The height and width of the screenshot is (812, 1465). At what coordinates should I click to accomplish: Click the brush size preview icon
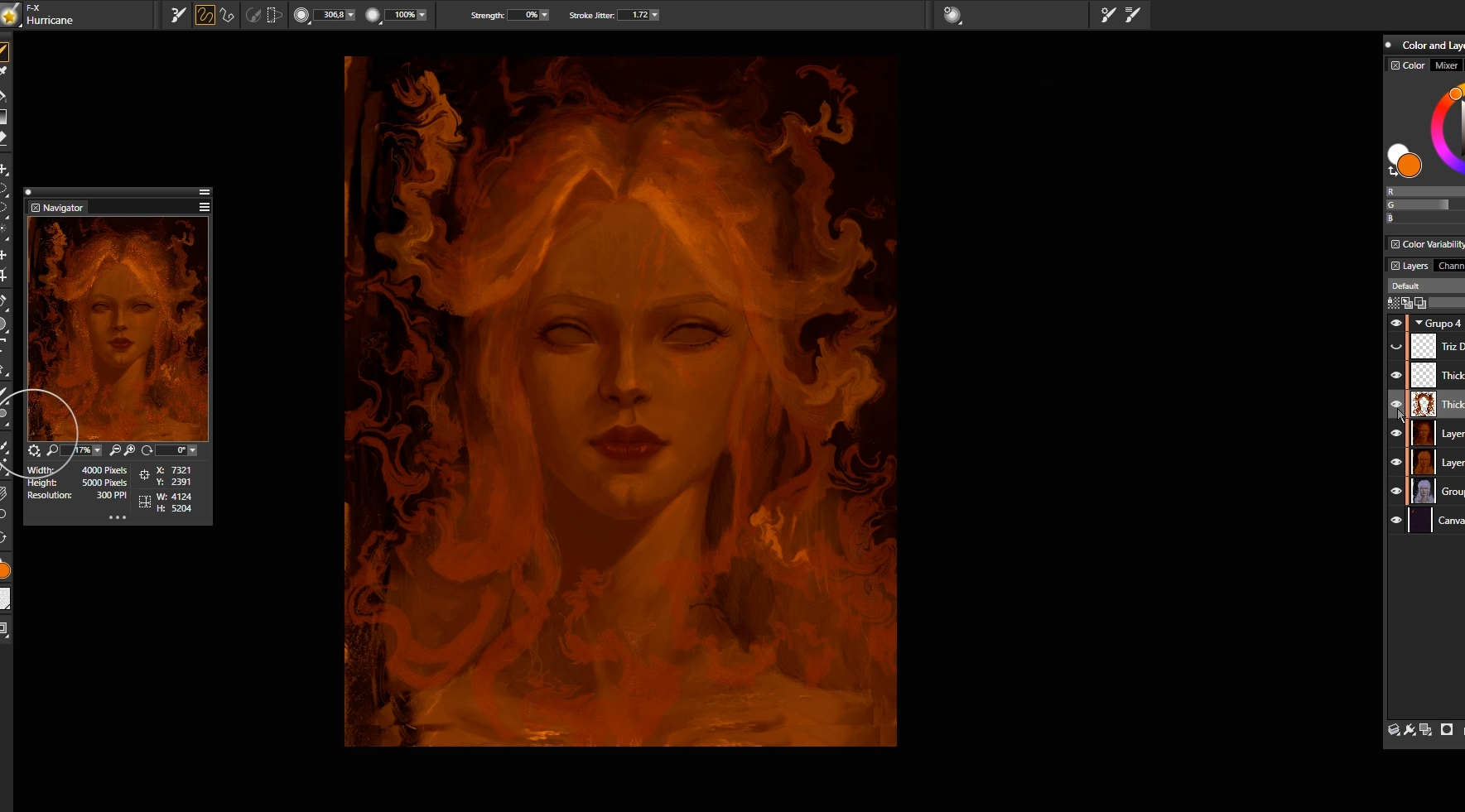[302, 15]
